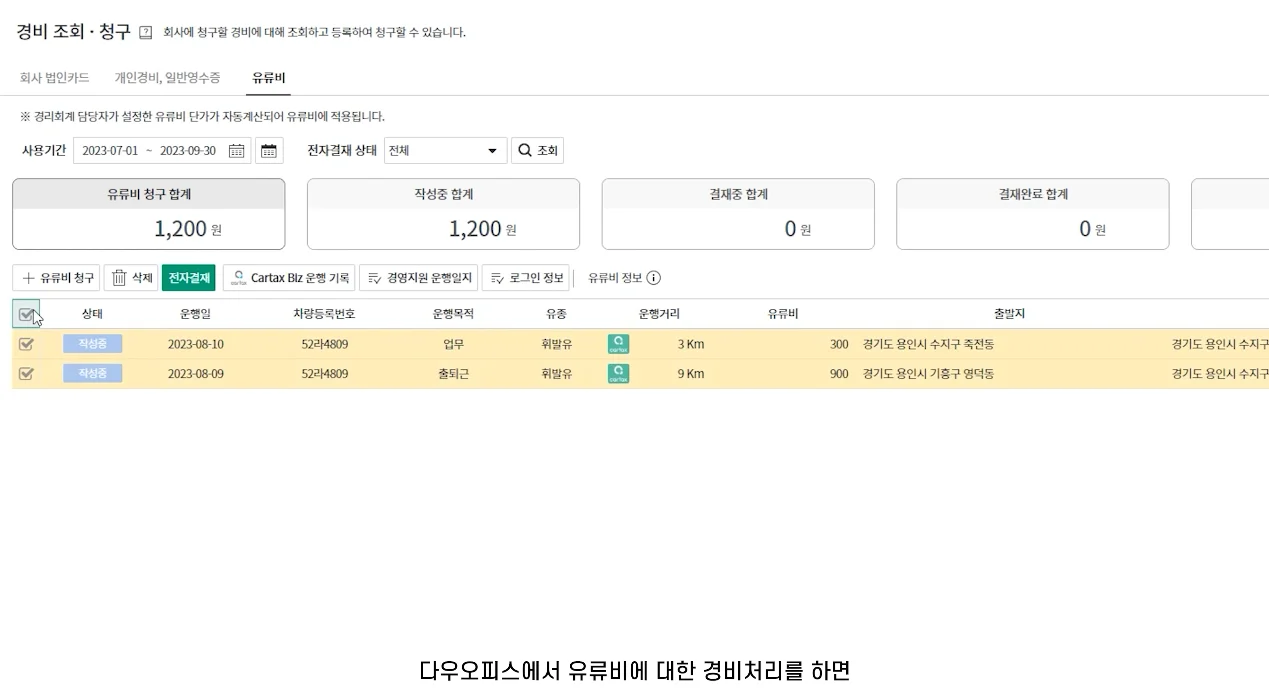Screen dimensions: 1269x693
Task: Click the trash 삭제 button
Action: [131, 278]
